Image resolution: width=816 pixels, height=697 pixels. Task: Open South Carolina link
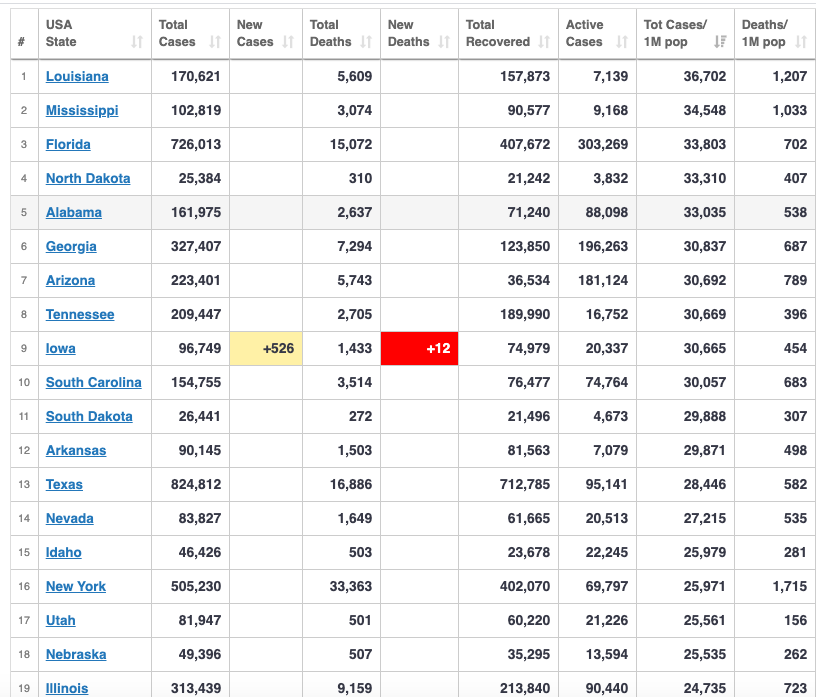94,383
